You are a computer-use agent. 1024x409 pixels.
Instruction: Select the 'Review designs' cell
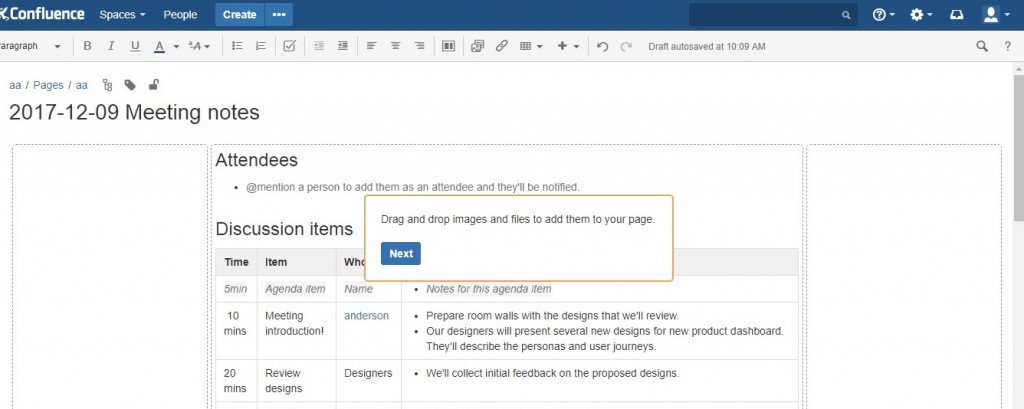296,380
